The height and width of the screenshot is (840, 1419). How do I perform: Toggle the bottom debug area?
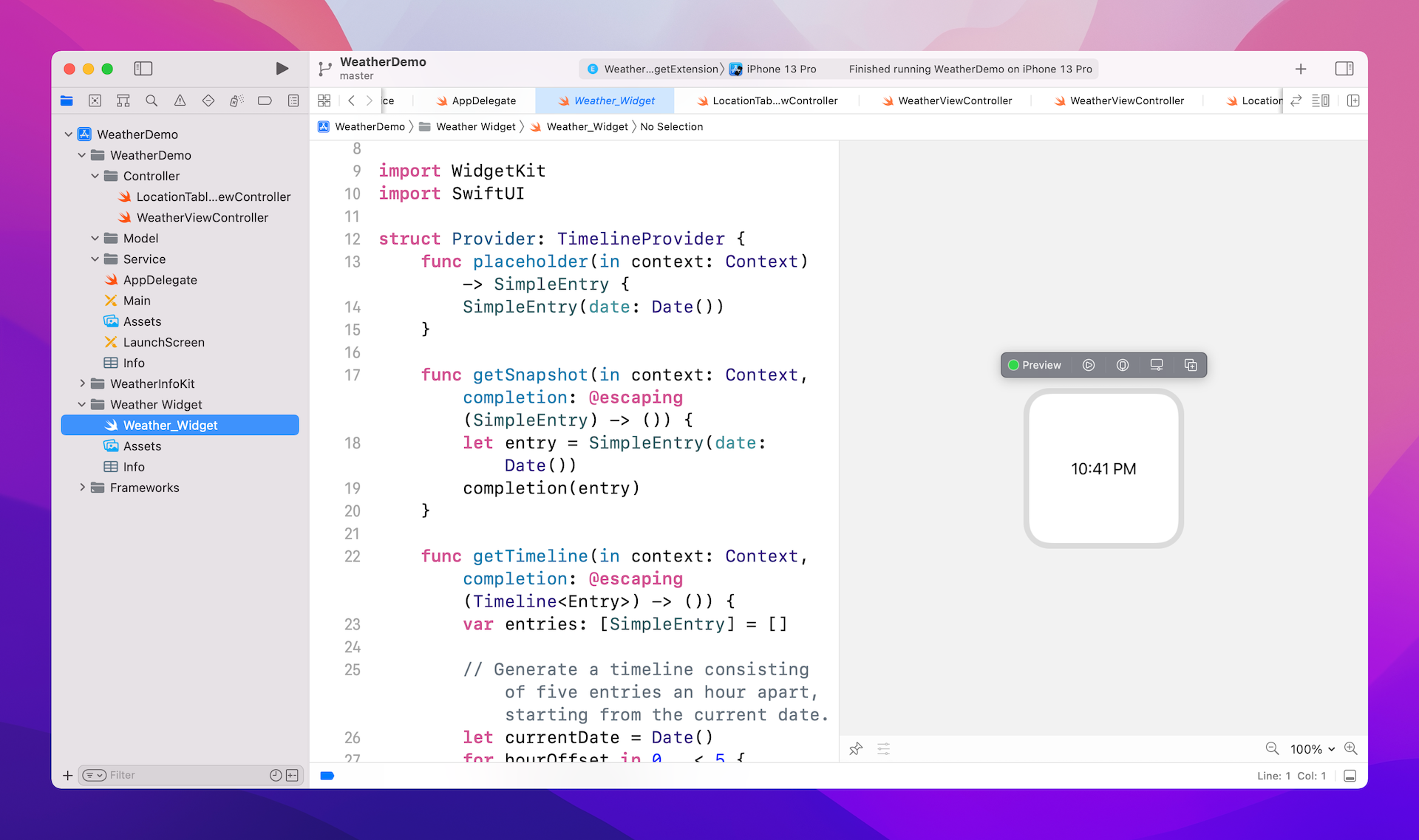point(1350,776)
